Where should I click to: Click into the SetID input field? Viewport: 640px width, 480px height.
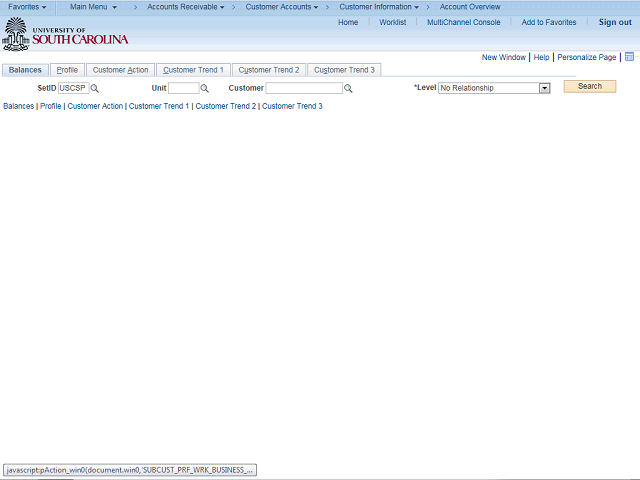click(73, 88)
